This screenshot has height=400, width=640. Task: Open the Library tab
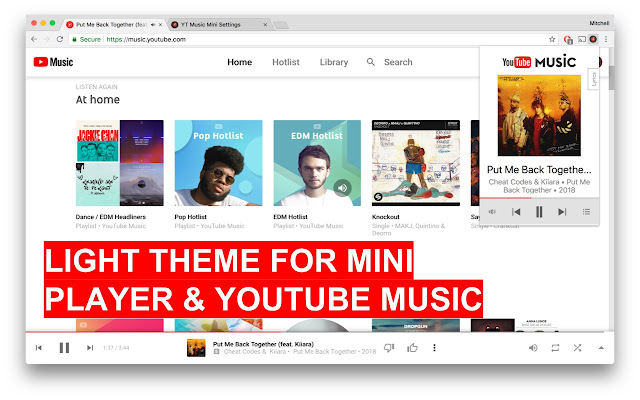click(x=334, y=62)
